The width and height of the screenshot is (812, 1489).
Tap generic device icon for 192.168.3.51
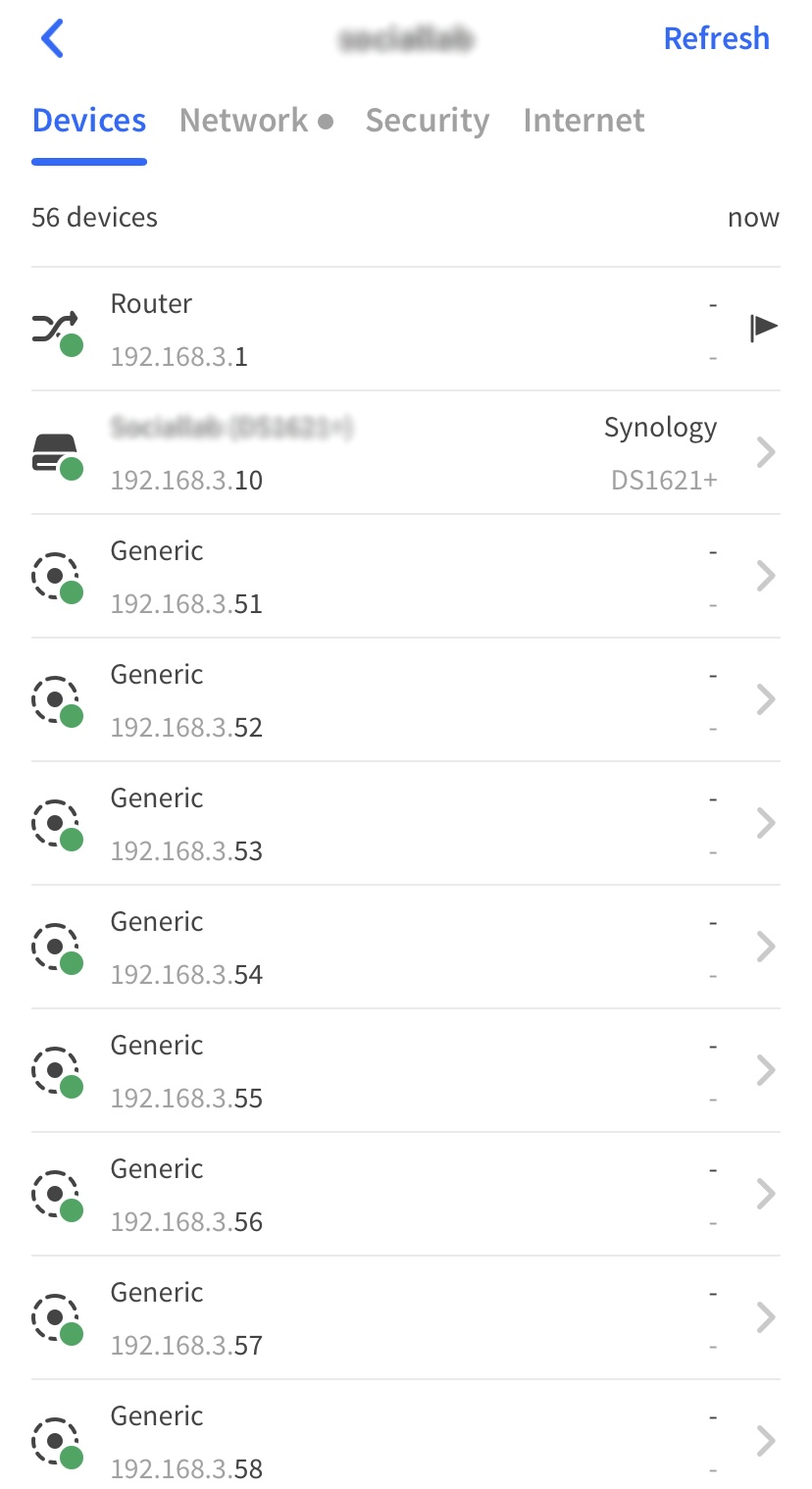(x=55, y=577)
